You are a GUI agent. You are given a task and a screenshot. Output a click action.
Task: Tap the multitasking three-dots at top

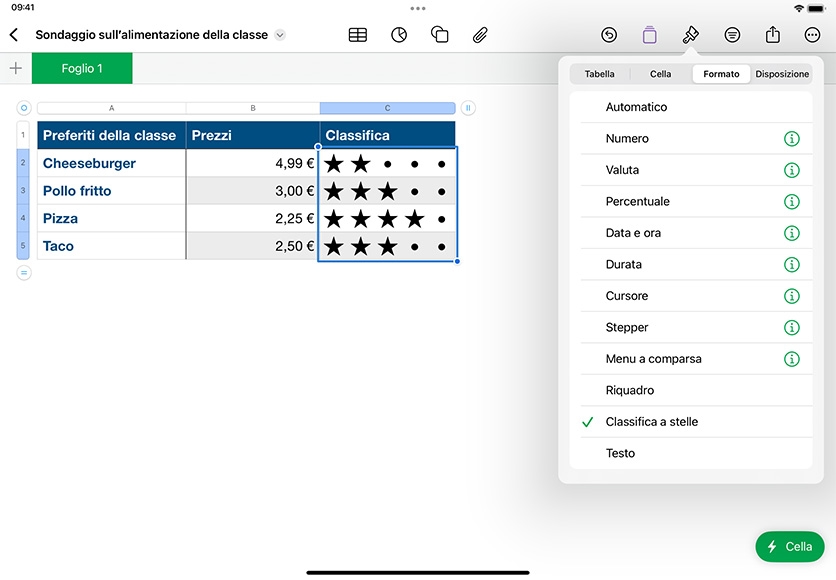pos(418,9)
